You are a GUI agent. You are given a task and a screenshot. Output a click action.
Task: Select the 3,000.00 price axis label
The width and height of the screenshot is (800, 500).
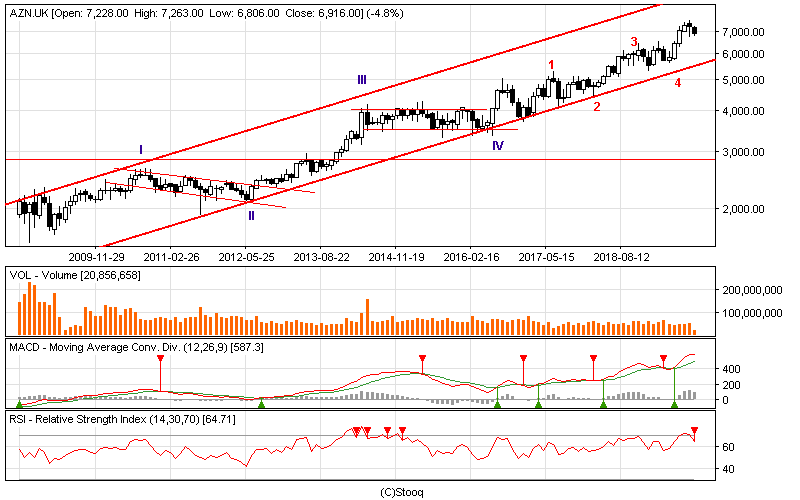coord(743,152)
